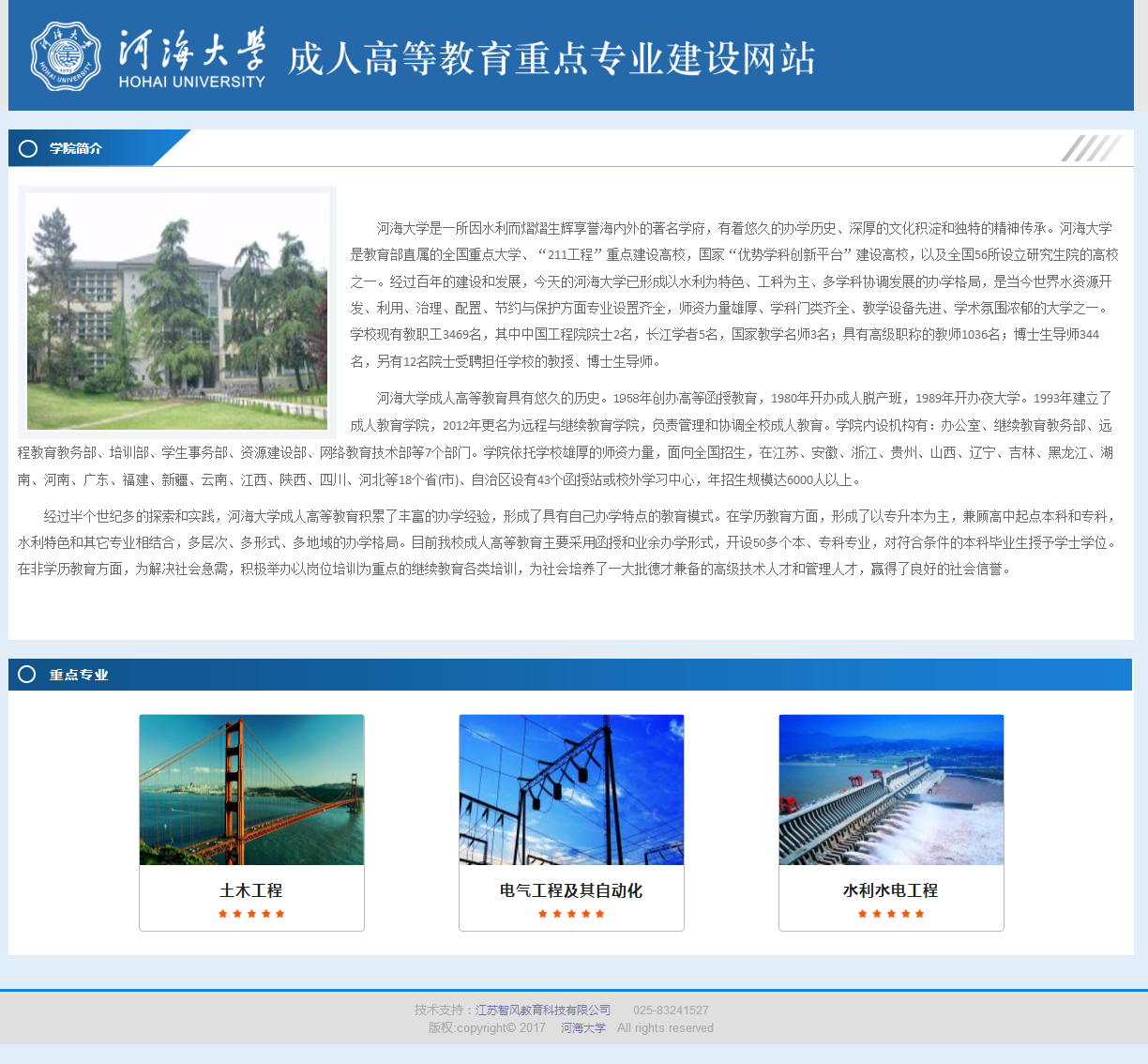Open the 电气工程及其自动化 major title link
Screen dimensions: 1148x1064
point(571,890)
